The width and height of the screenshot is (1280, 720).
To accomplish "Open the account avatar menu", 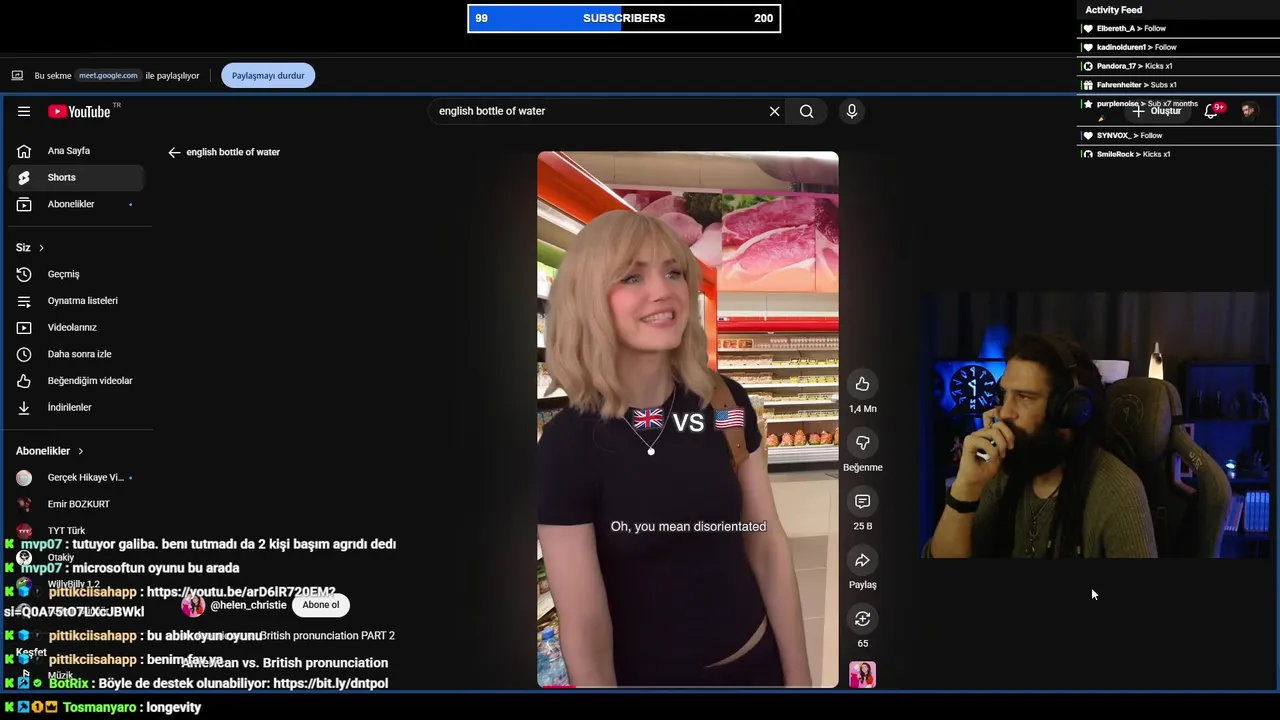I will click(x=1249, y=111).
